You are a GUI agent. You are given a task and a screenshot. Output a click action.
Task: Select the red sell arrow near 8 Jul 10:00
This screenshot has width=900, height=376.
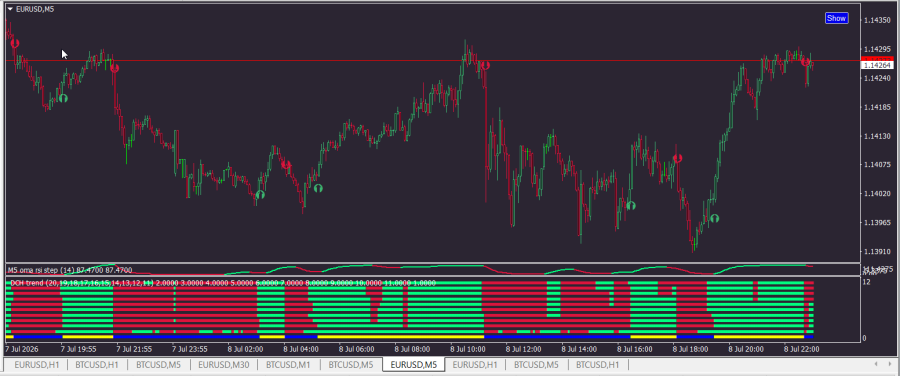(485, 65)
